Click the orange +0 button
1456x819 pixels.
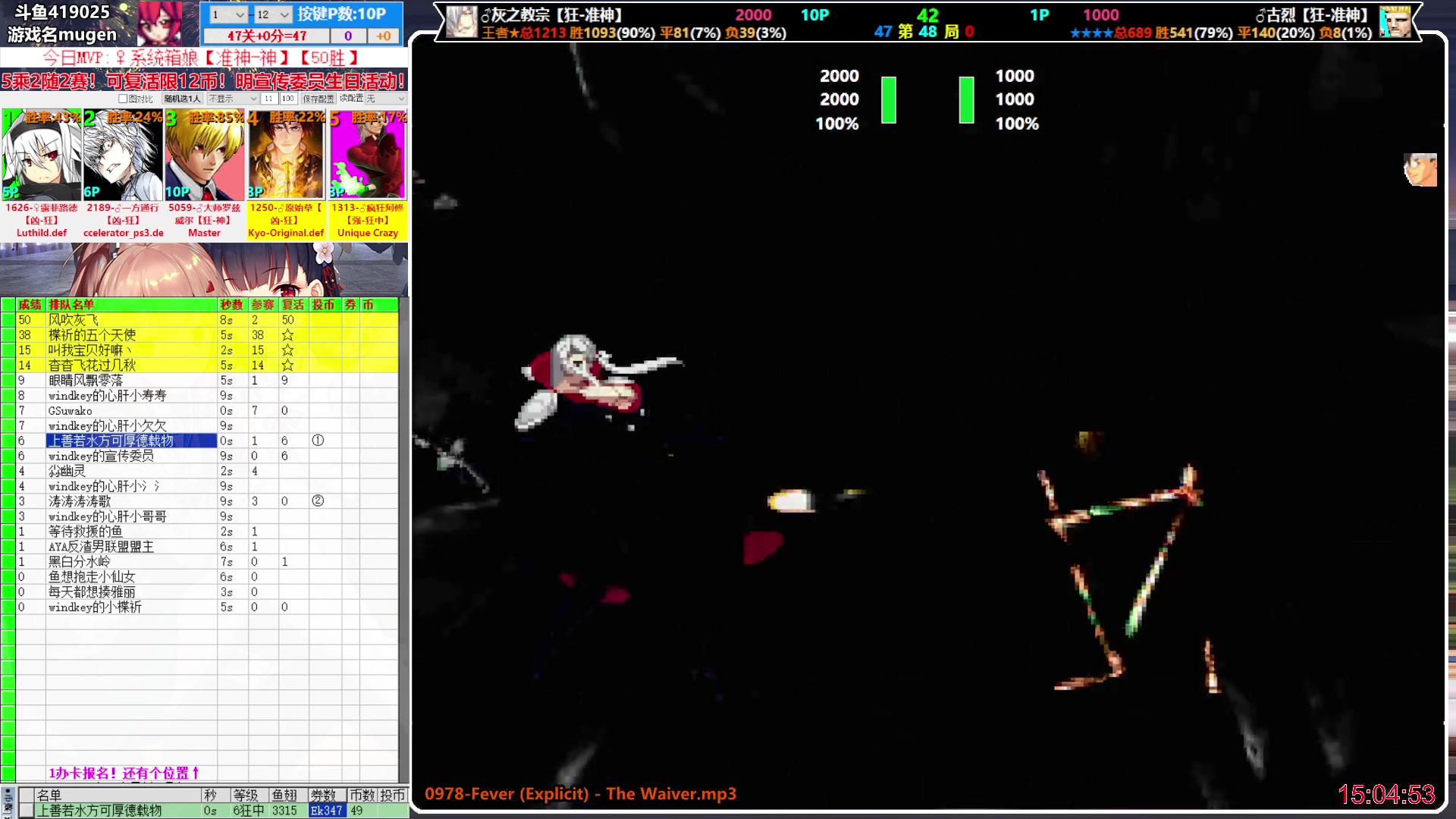pos(384,36)
